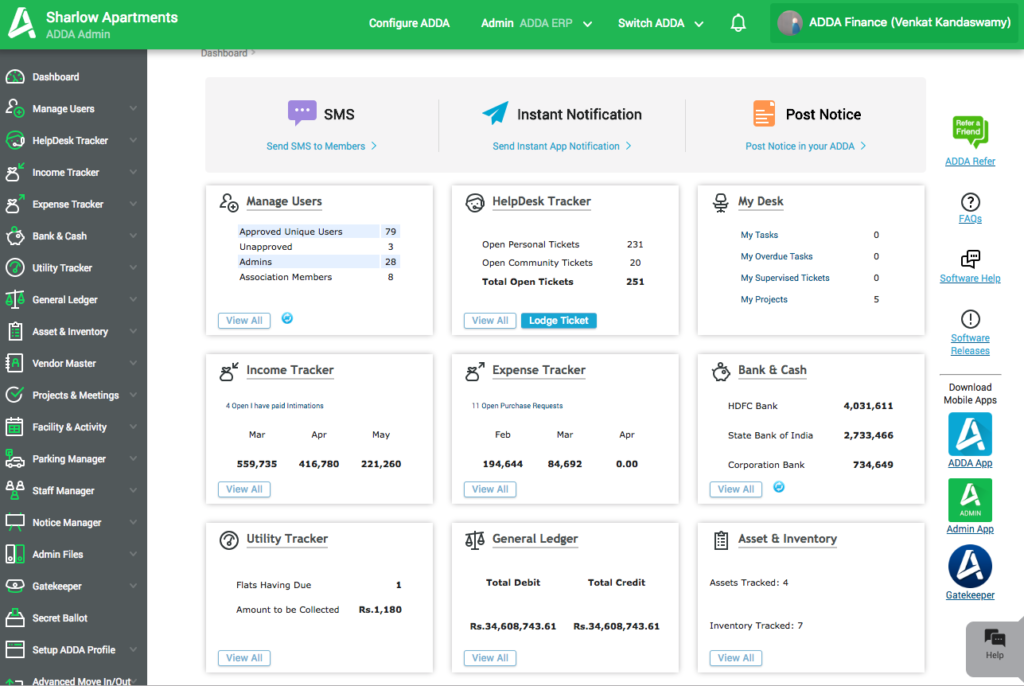Open the Admin App download icon
This screenshot has height=686, width=1024.
coord(970,500)
